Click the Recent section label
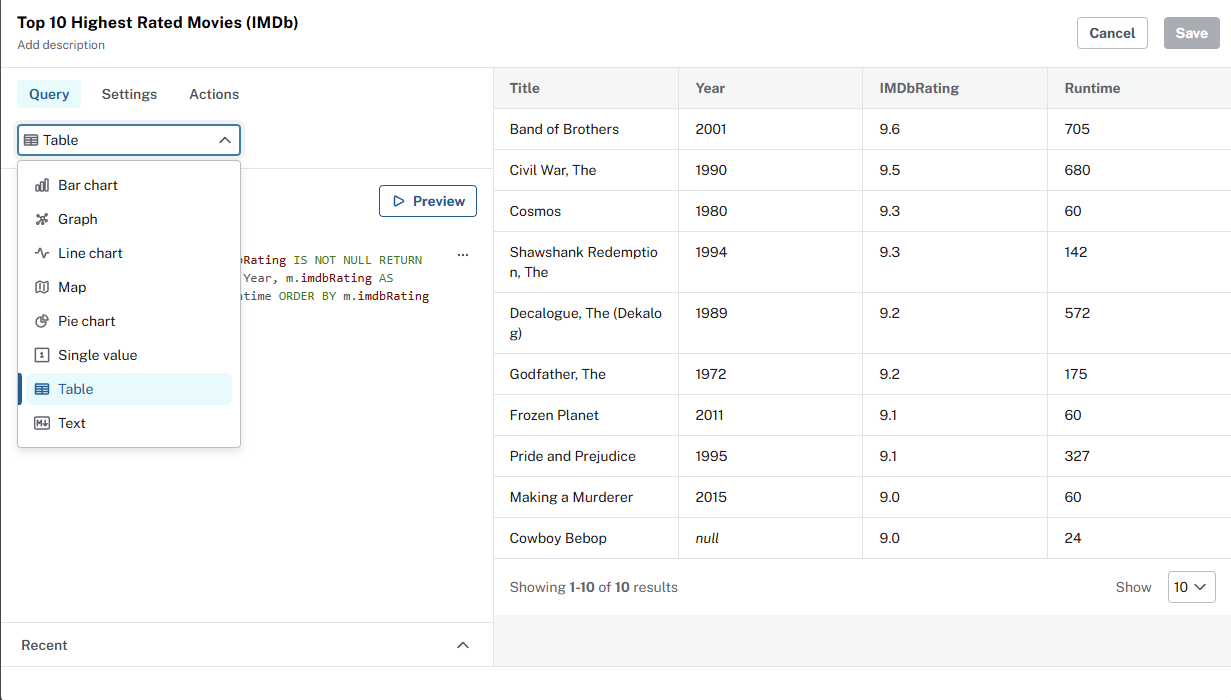The height and width of the screenshot is (700, 1231). click(x=44, y=645)
